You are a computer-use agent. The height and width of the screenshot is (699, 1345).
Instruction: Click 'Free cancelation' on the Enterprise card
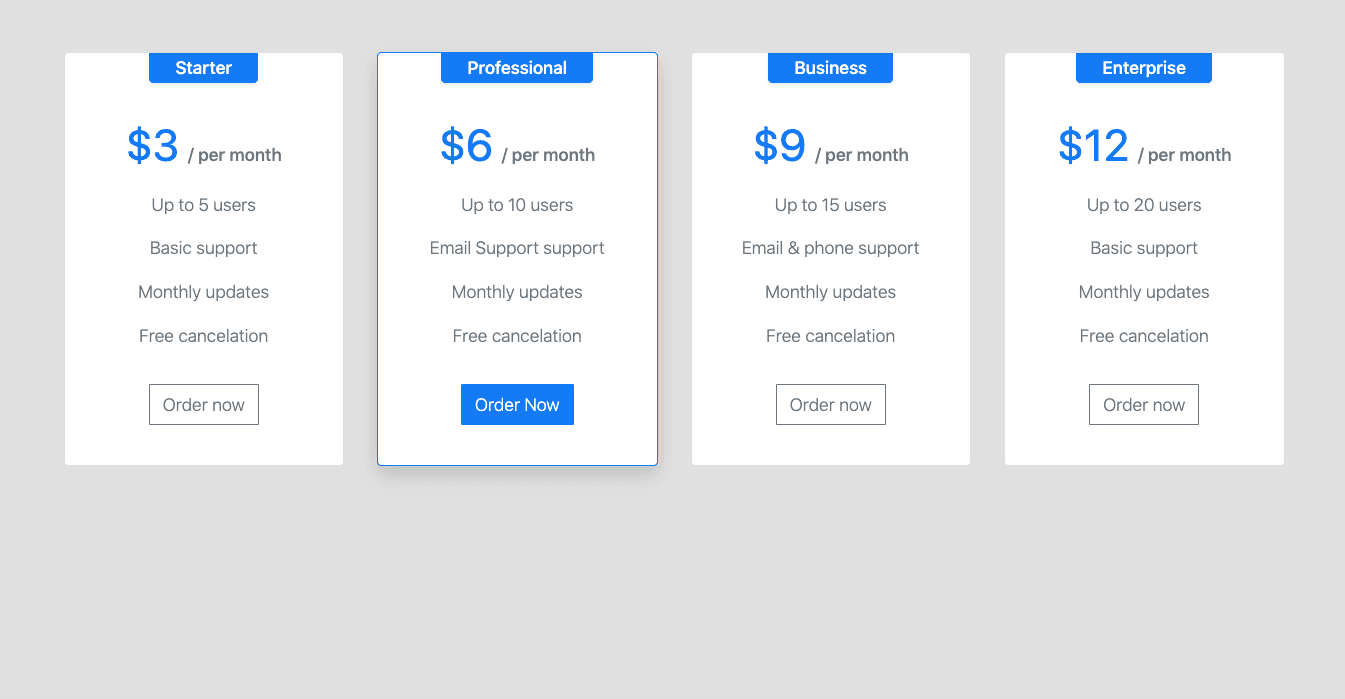pyautogui.click(x=1143, y=335)
